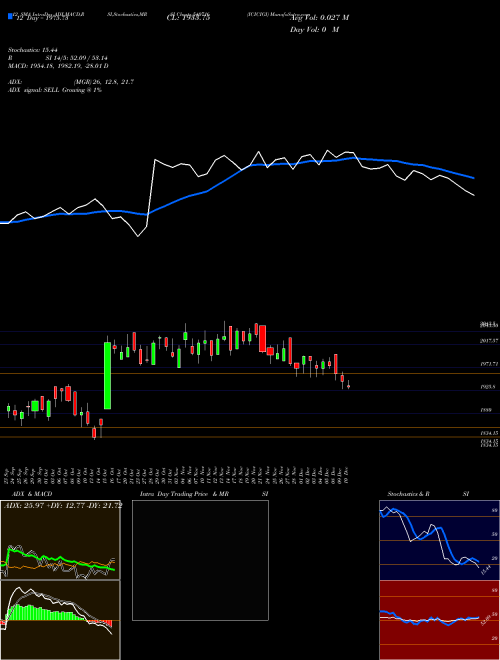500x660 pixels.
Task: Click the large green breakout candlestick
Action: (x=107, y=375)
